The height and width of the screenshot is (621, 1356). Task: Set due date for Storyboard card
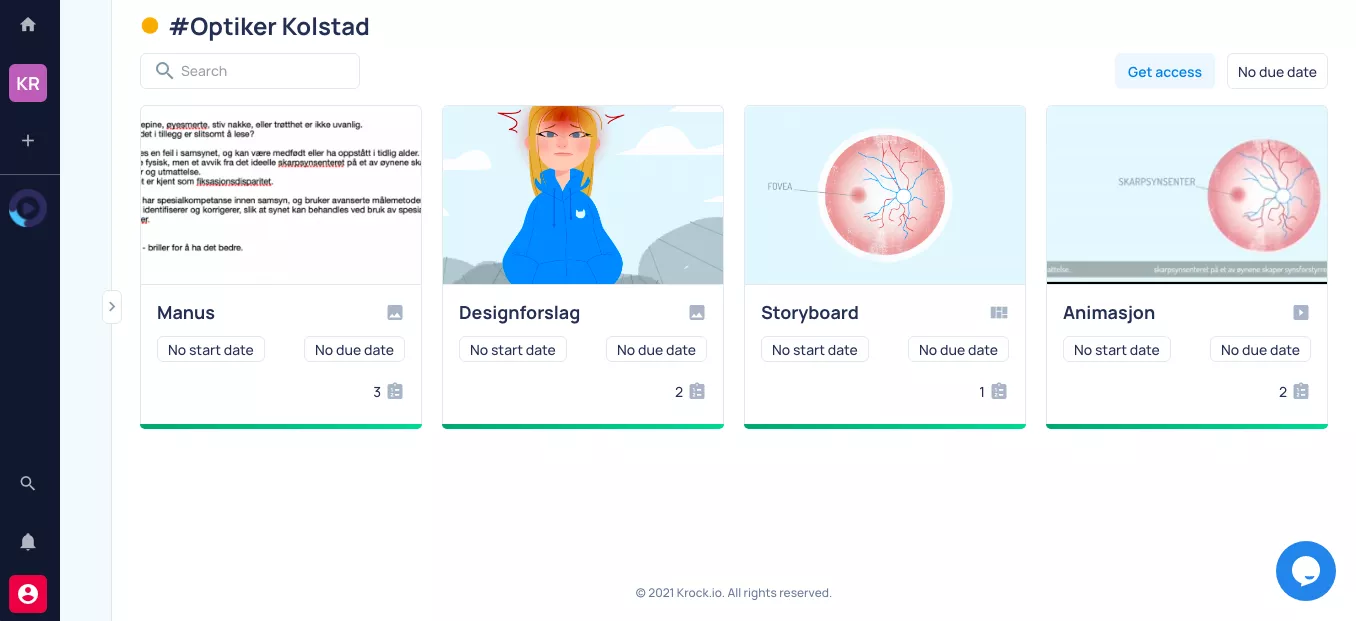coord(958,350)
